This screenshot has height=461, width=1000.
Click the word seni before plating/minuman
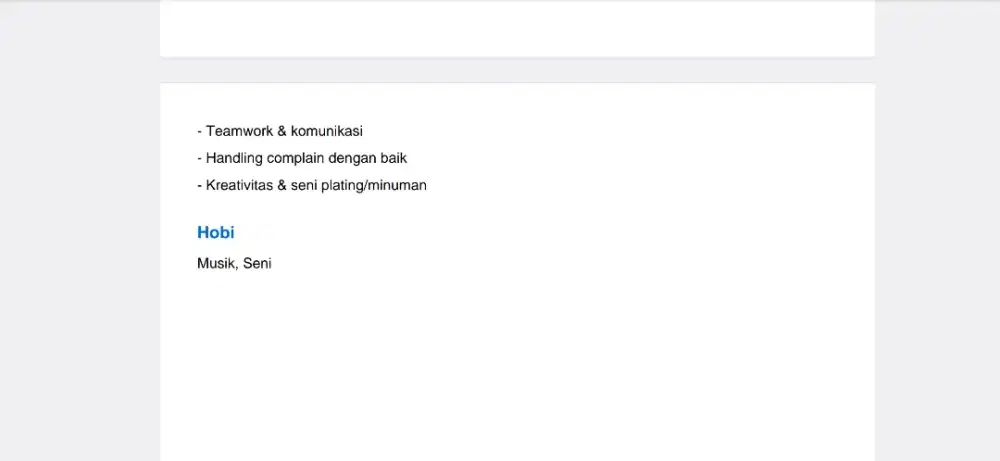point(304,186)
